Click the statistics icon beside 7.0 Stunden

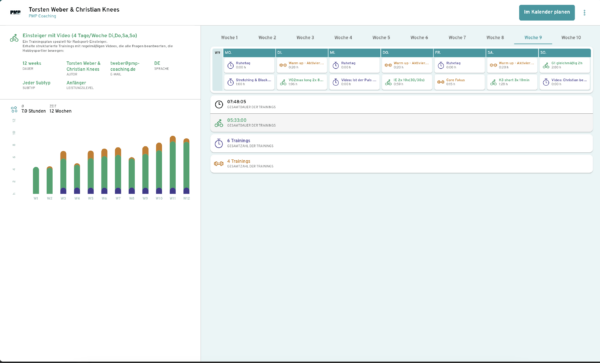(x=14, y=109)
